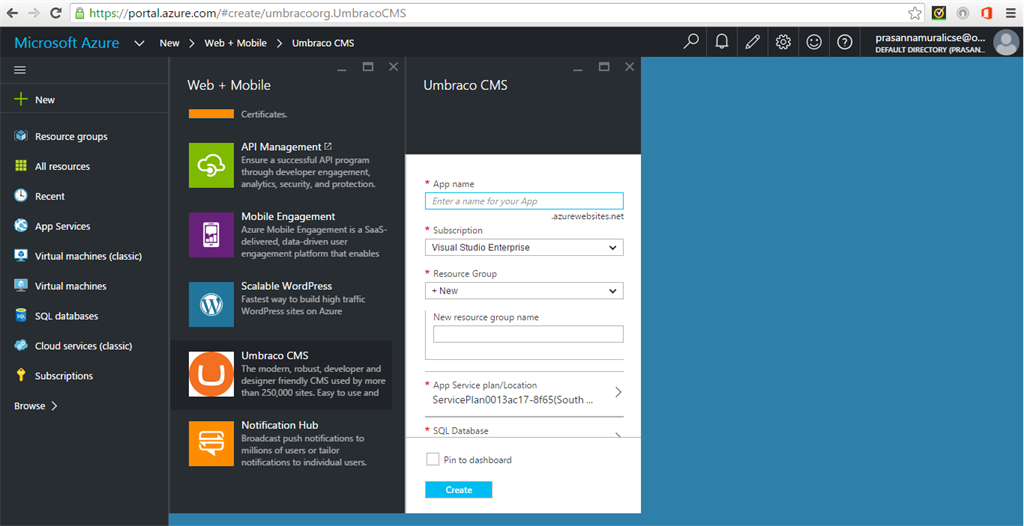Open the Notification Hub title

(x=280, y=425)
